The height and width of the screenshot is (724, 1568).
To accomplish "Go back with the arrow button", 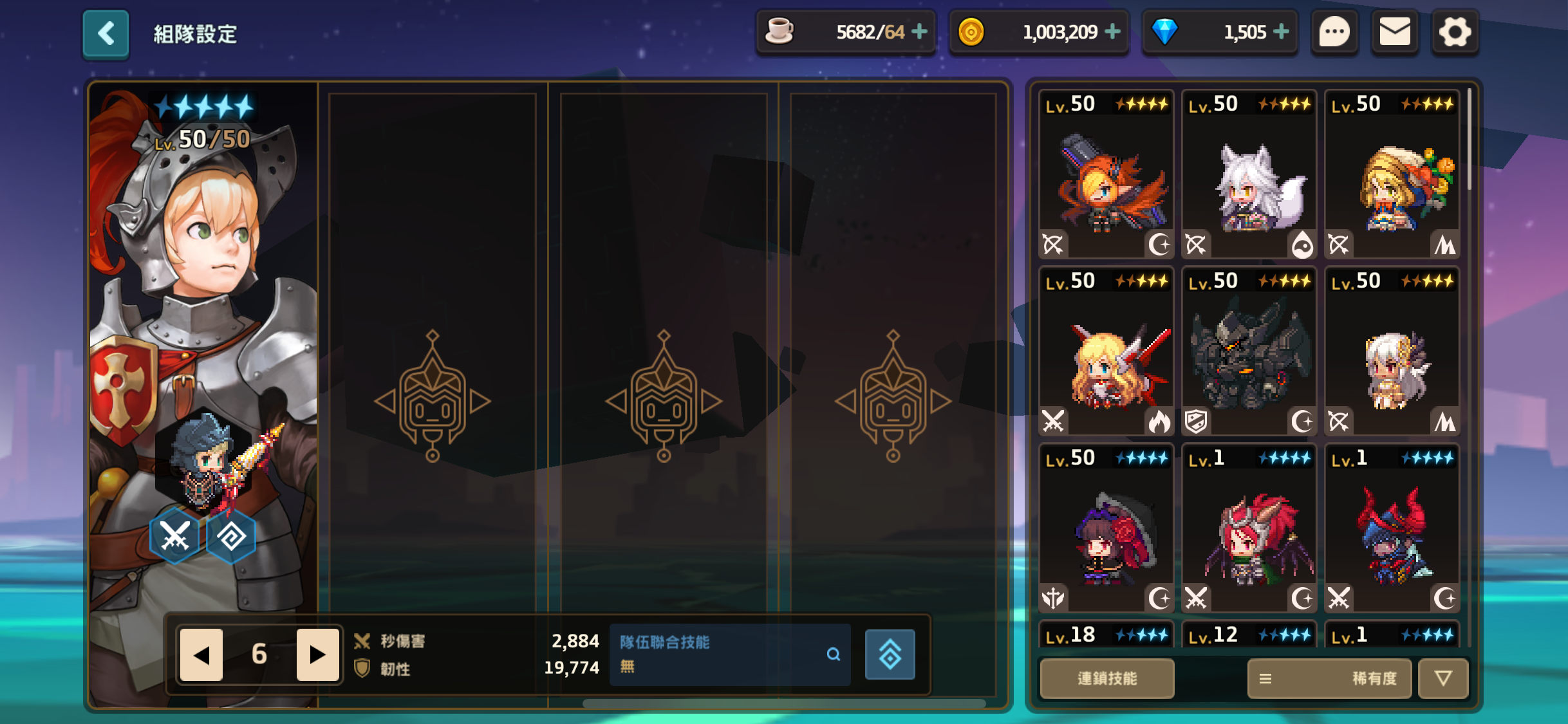I will [x=106, y=33].
